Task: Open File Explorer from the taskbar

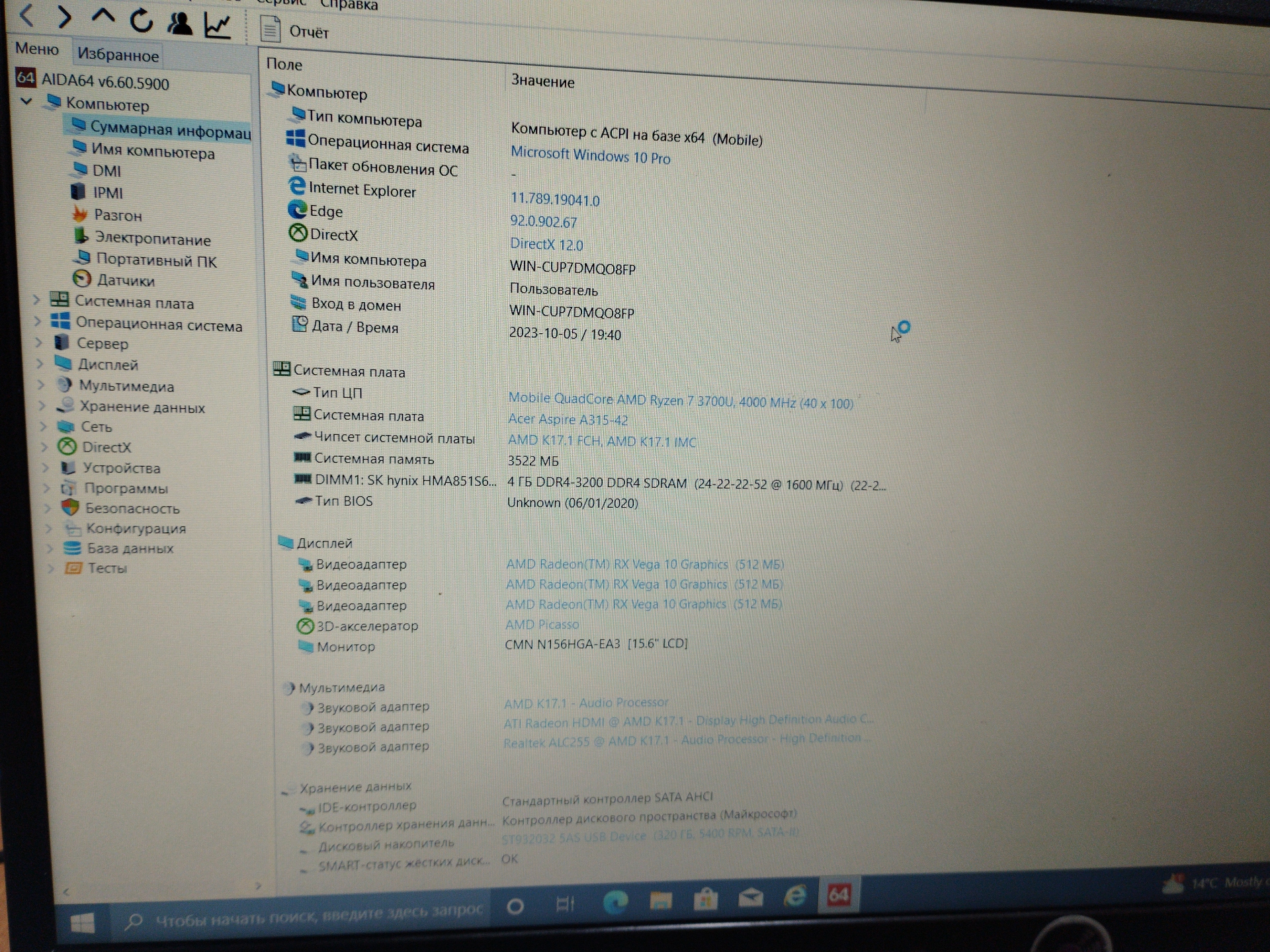Action: click(661, 900)
